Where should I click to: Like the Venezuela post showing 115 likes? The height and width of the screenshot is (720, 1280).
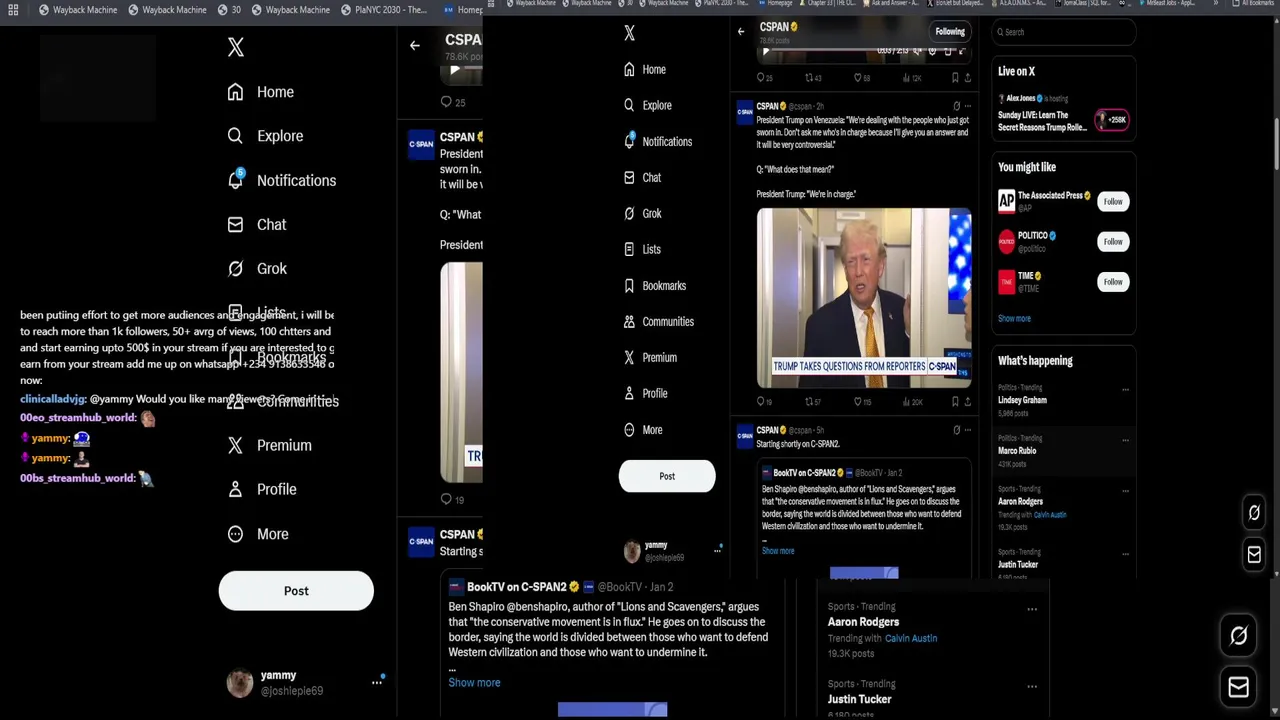pyautogui.click(x=862, y=402)
